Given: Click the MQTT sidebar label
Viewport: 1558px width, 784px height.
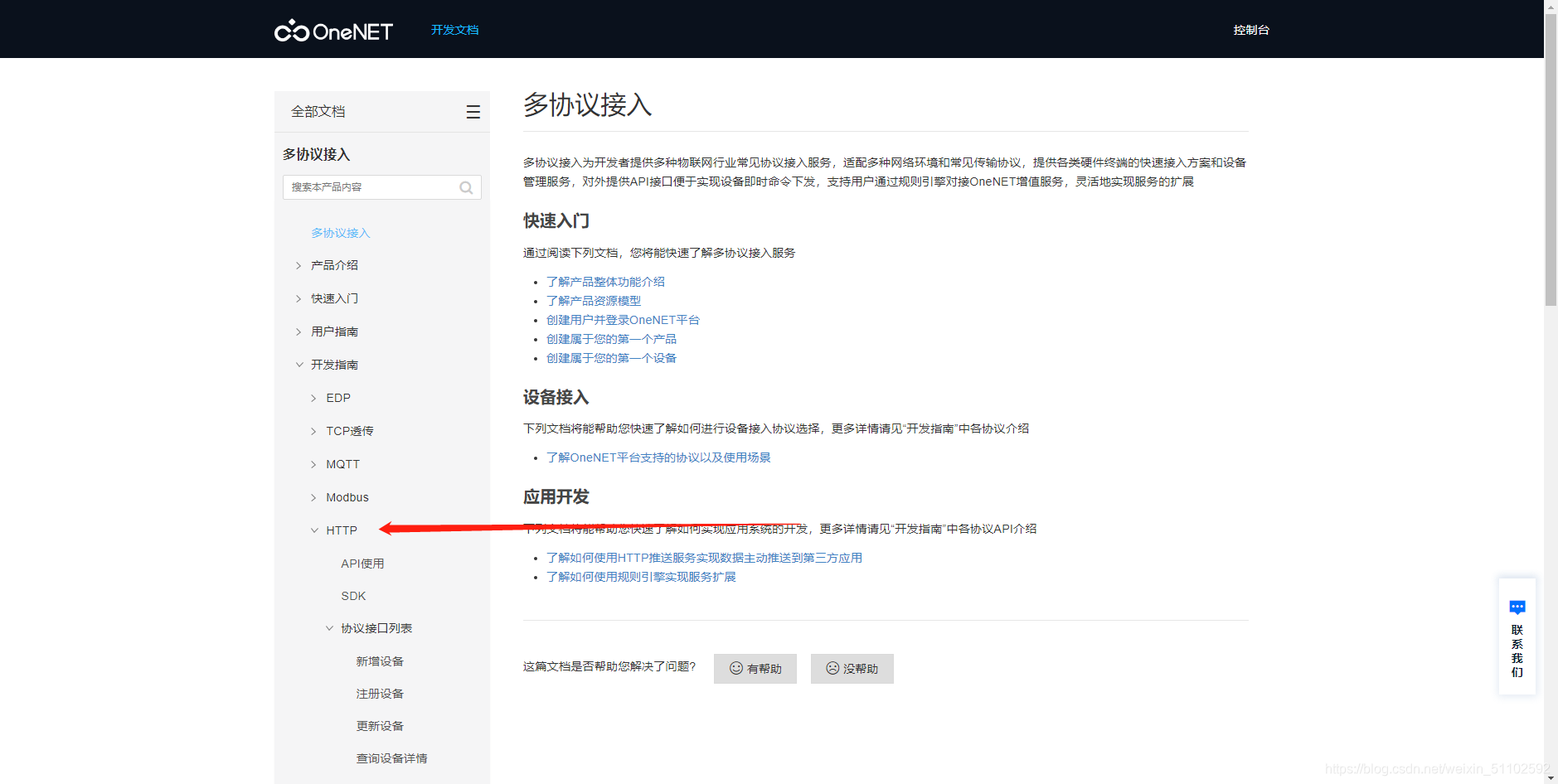Looking at the screenshot, I should tap(342, 464).
